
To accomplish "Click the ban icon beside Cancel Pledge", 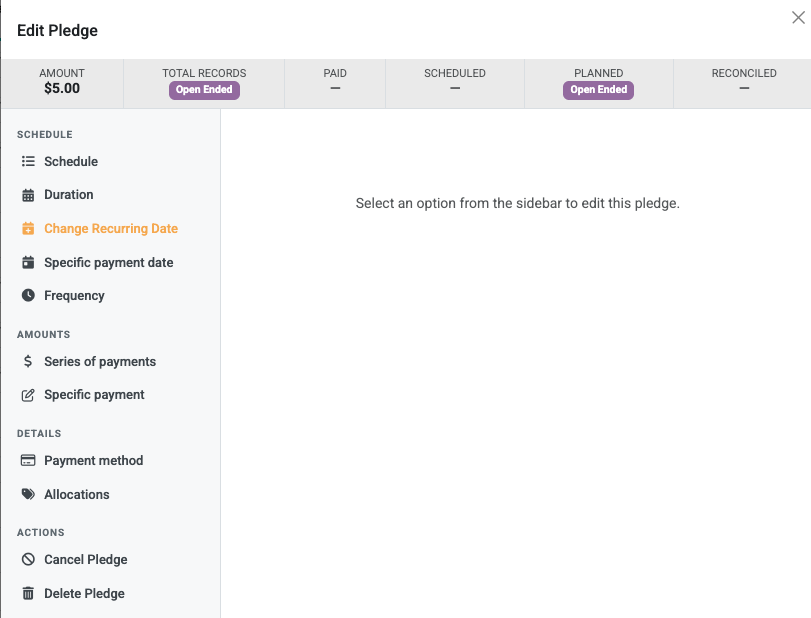I will (28, 559).
